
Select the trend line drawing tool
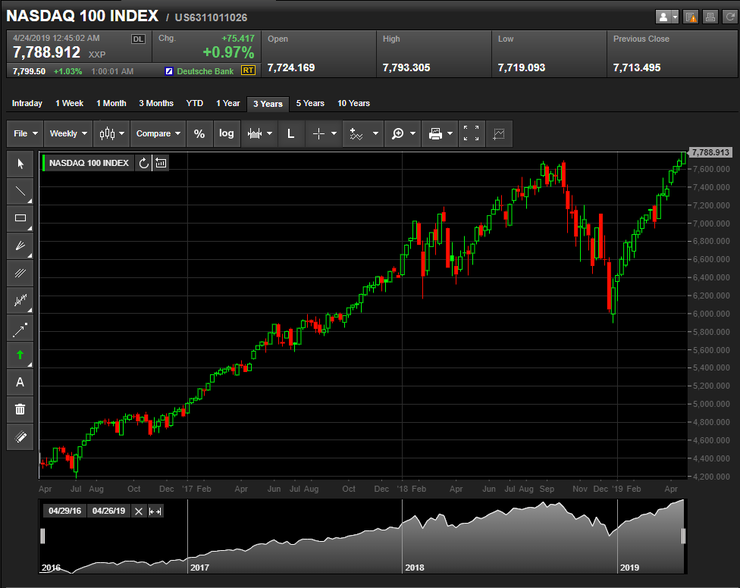pos(20,191)
